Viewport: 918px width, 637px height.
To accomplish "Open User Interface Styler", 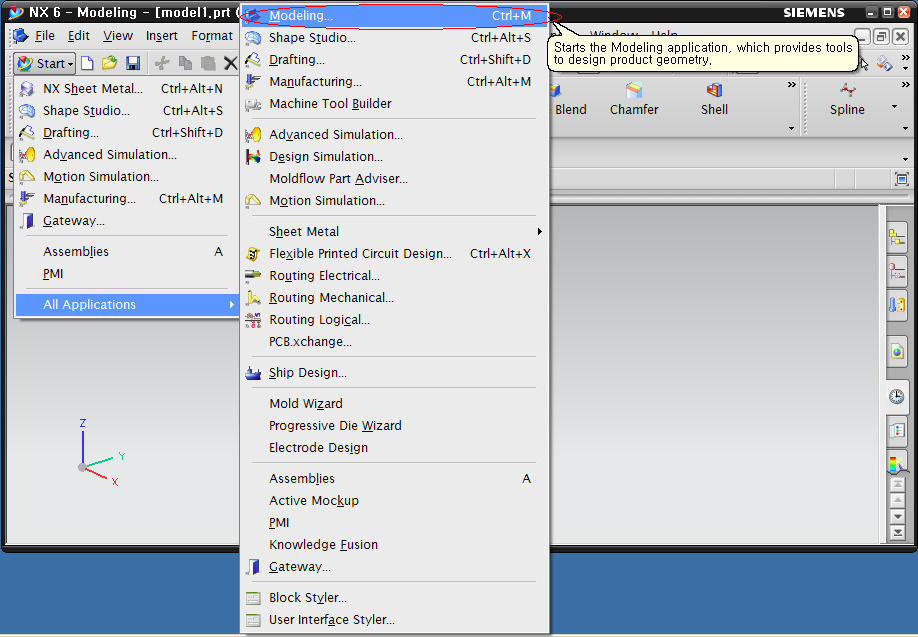I will pos(396,620).
